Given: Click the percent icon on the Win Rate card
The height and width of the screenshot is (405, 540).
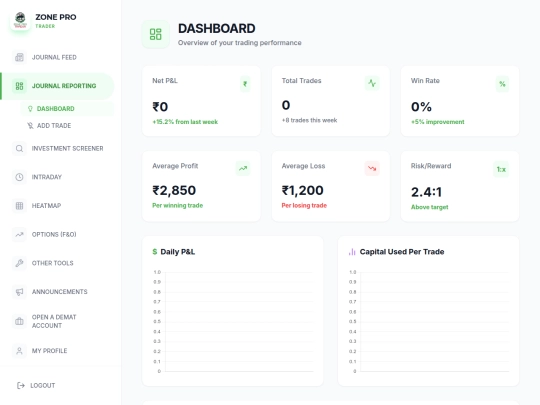Looking at the screenshot, I should point(502,84).
